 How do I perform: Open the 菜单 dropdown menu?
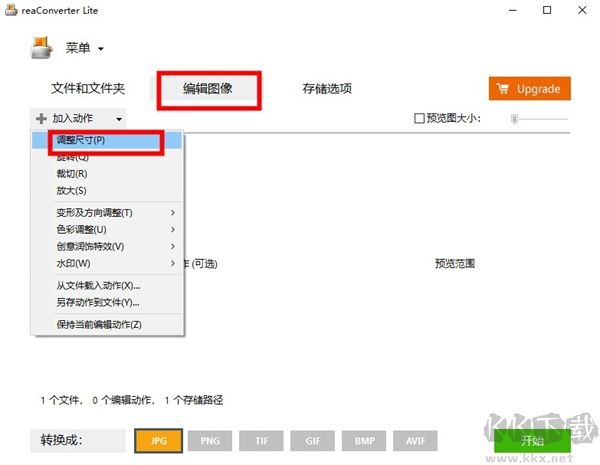85,48
